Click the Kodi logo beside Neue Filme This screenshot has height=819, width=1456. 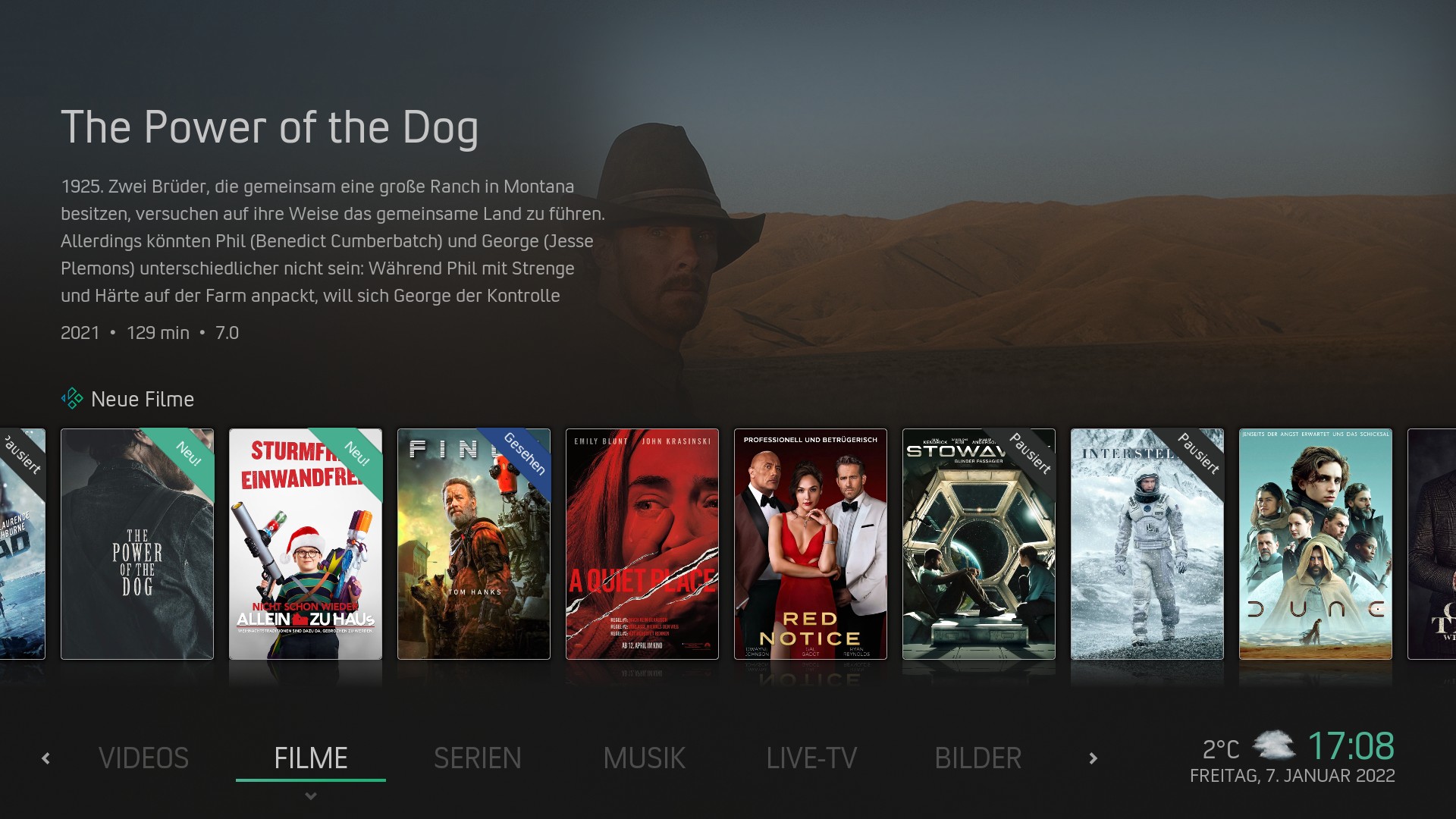coord(72,399)
